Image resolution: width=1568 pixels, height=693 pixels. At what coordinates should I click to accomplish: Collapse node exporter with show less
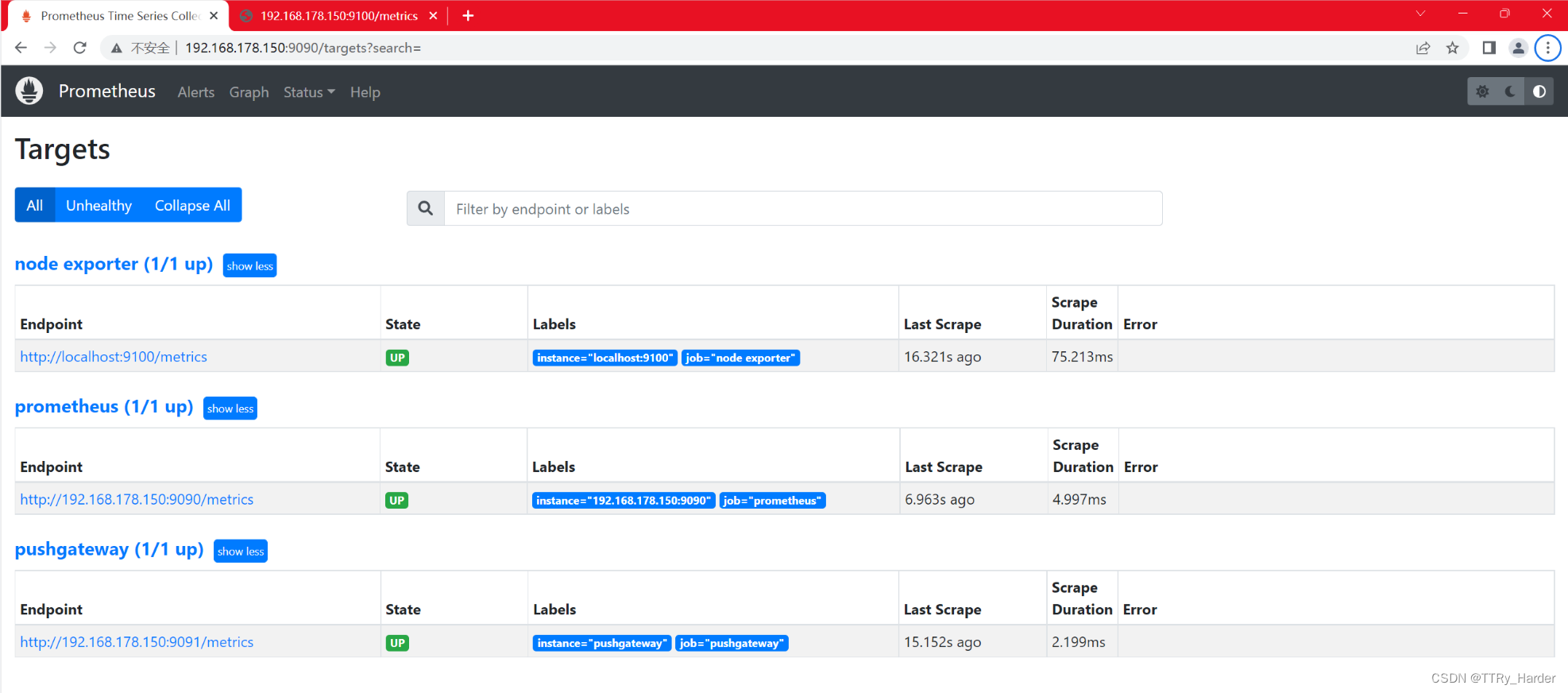[x=250, y=265]
